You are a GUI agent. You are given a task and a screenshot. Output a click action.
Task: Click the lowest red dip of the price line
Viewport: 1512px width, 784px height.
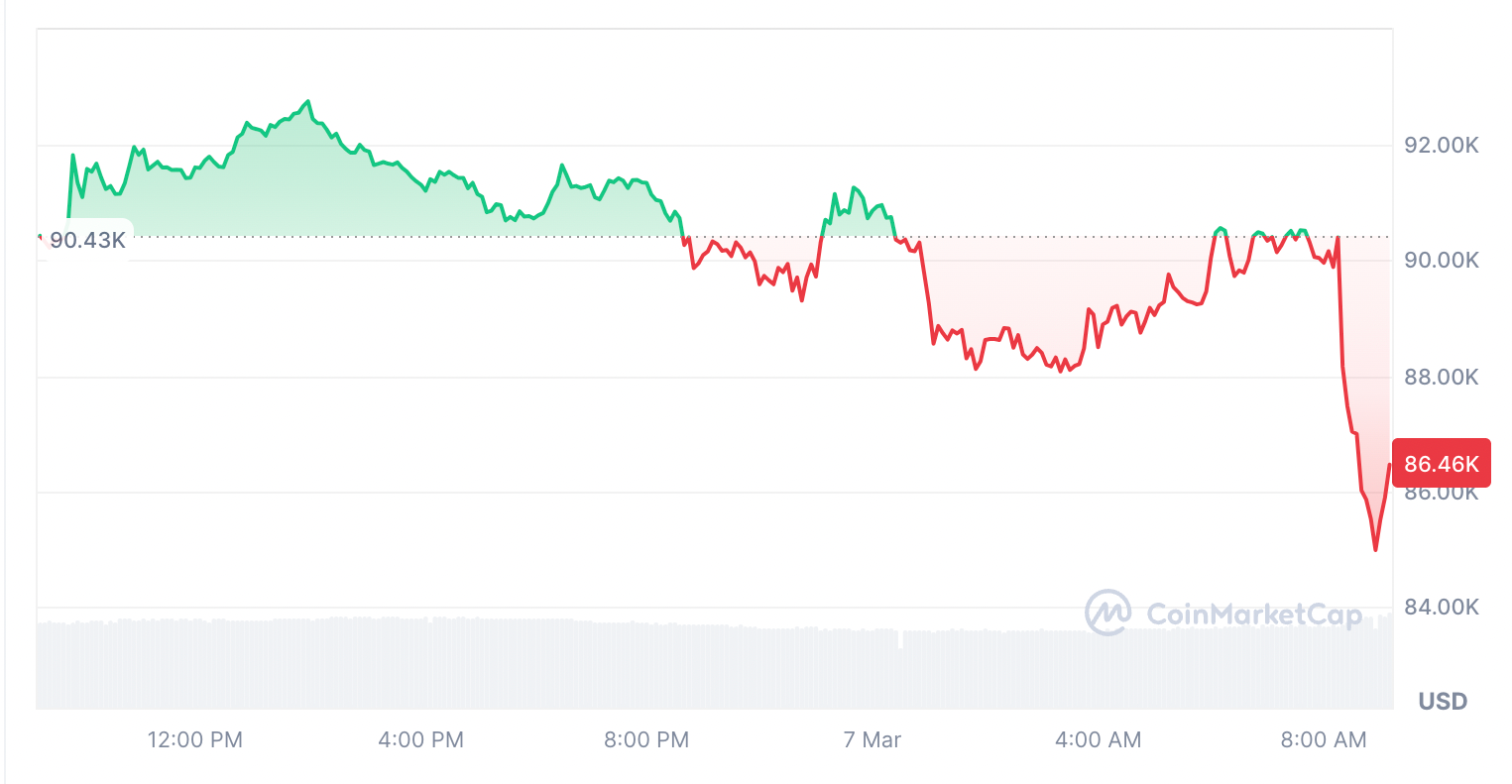coord(1375,550)
